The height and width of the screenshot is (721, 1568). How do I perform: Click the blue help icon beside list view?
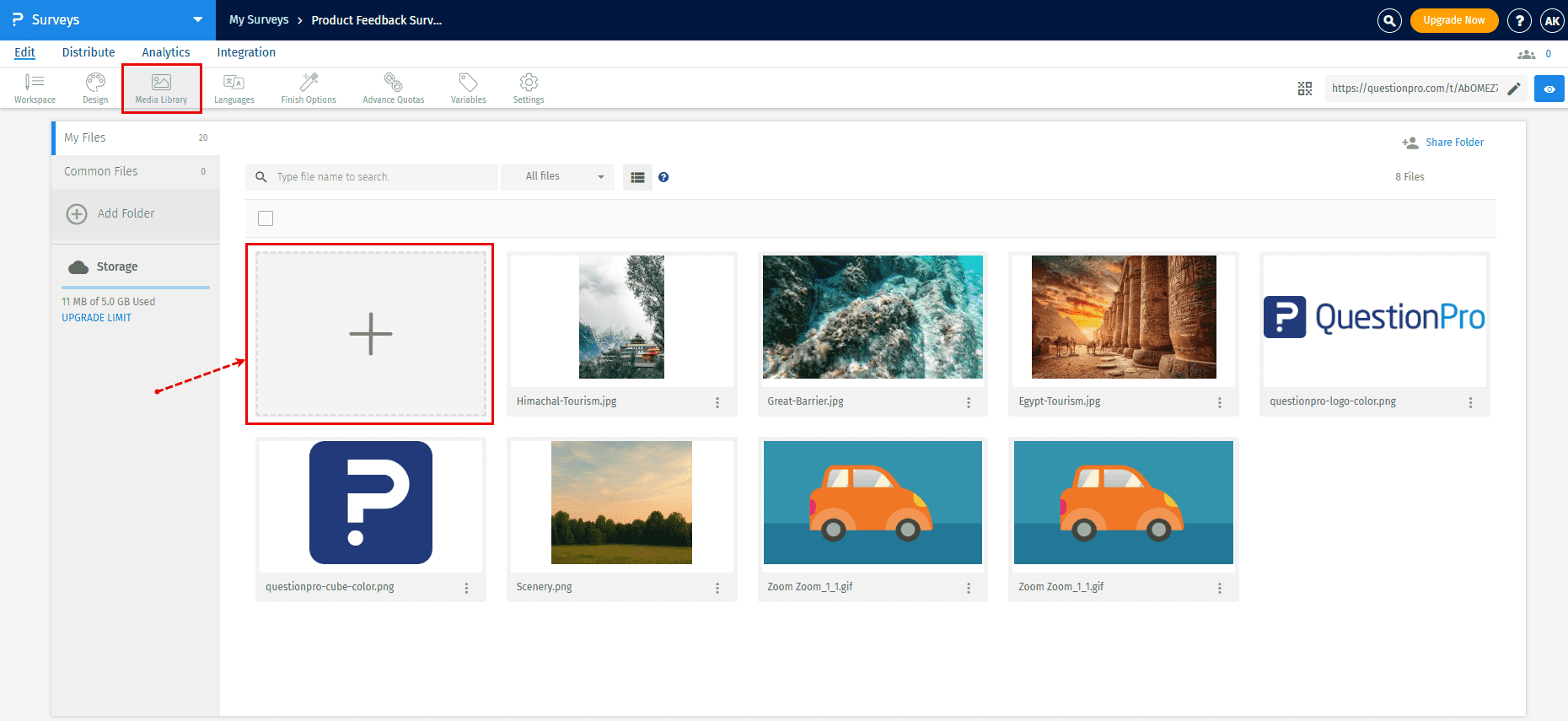pyautogui.click(x=663, y=177)
